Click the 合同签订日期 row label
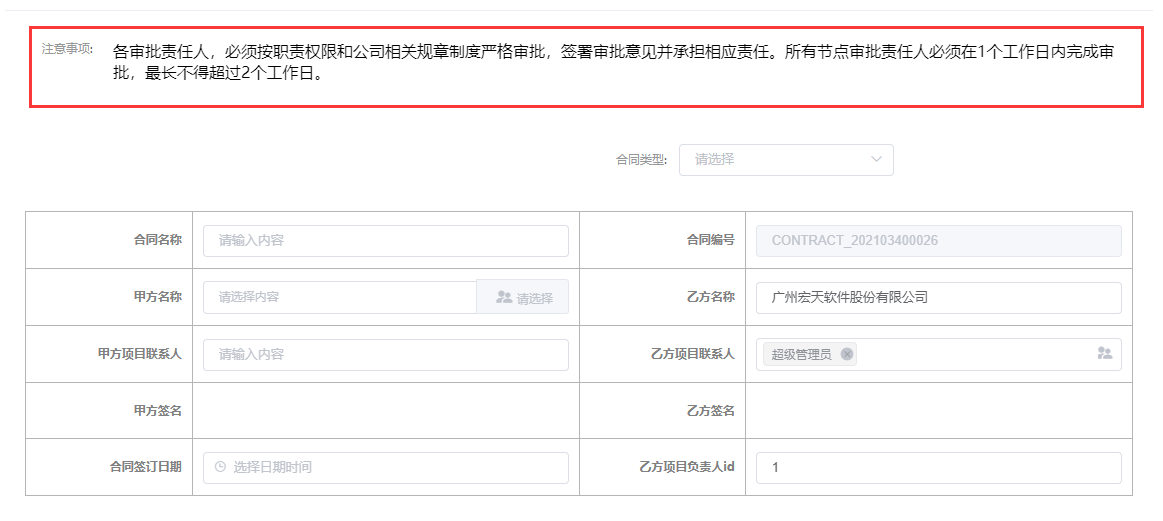1163x521 pixels. click(x=145, y=467)
